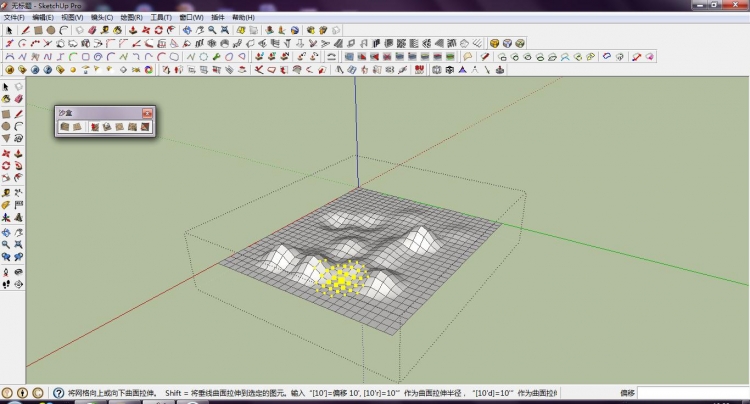Select the Drape tool in 沙盒 toolbar
This screenshot has height=404, width=750.
(120, 127)
